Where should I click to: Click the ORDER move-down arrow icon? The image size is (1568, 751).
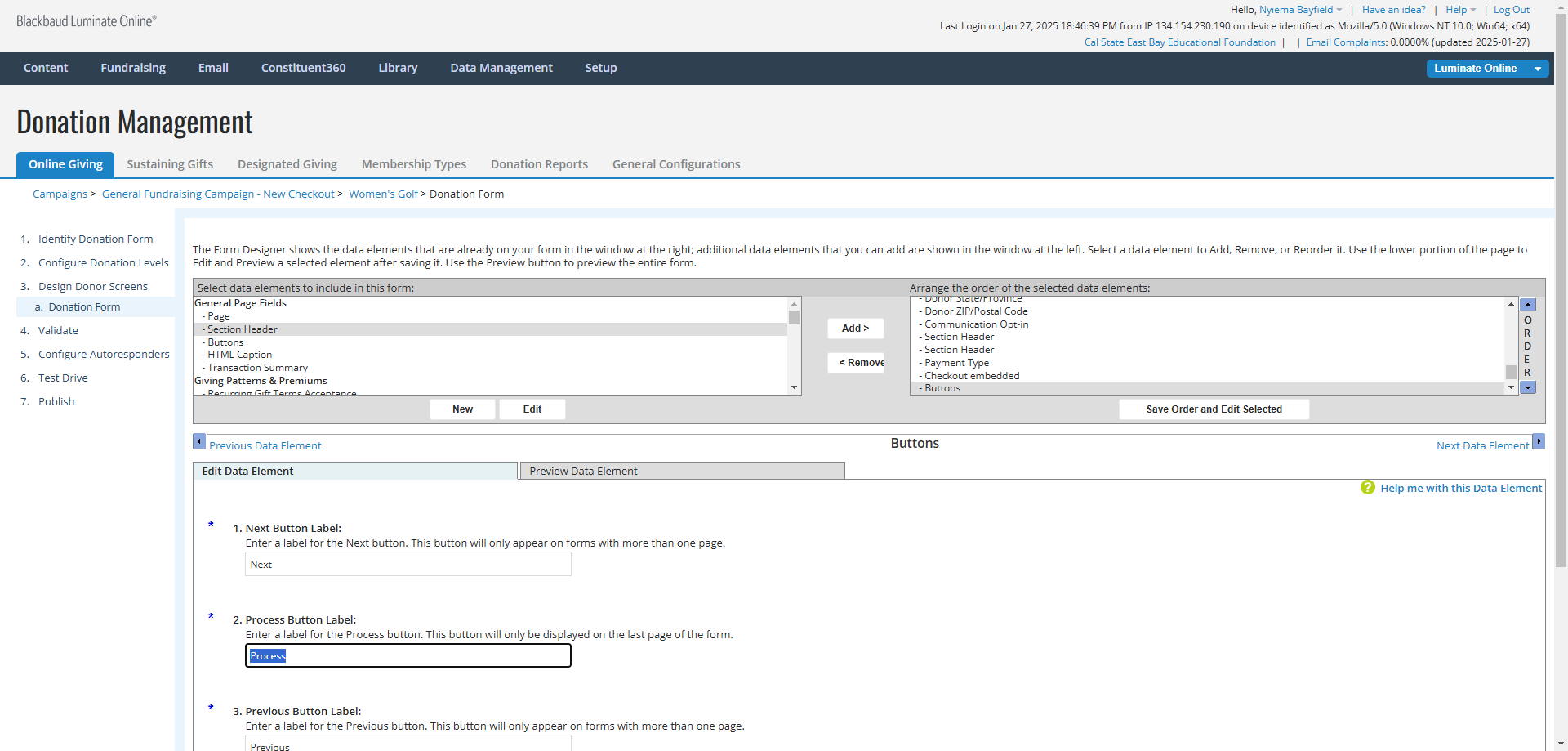coord(1528,387)
